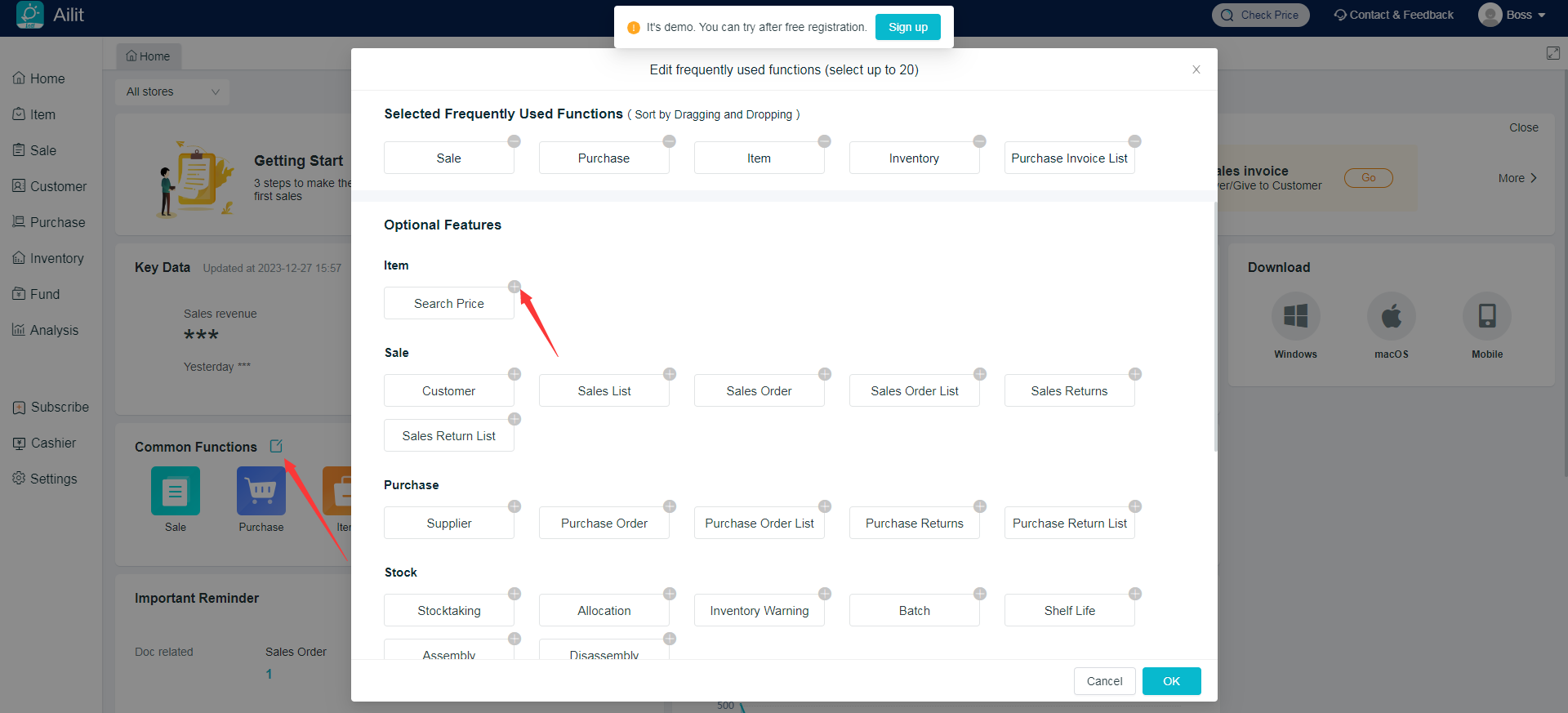Viewport: 1568px width, 713px height.
Task: Remove Purchase Invoice List from selected functions
Action: pos(1134,141)
